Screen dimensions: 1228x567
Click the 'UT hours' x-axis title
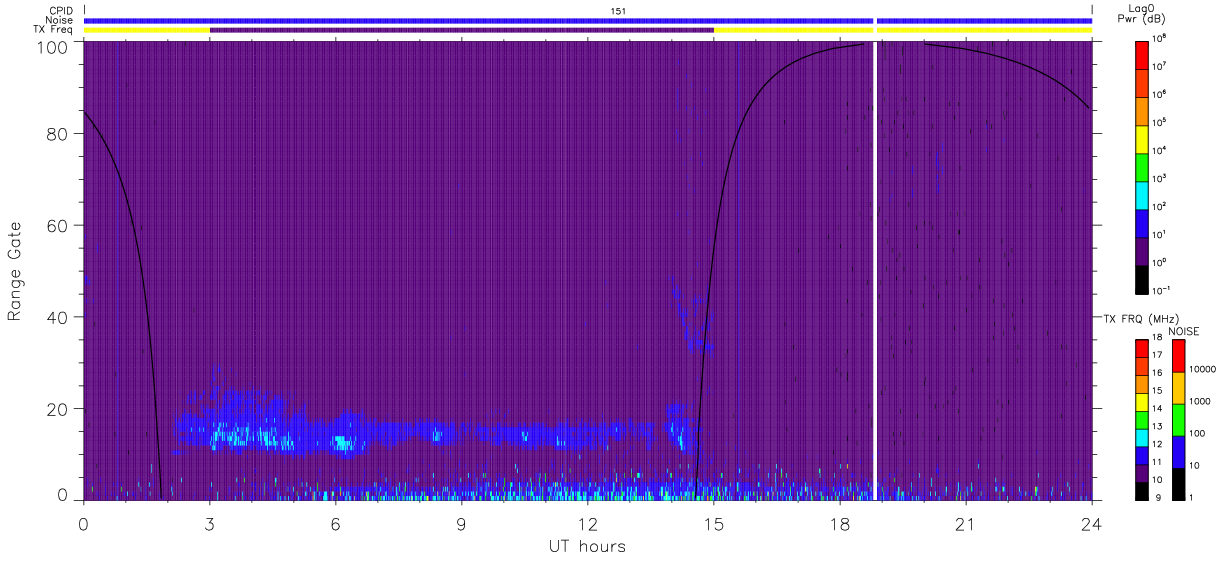[587, 546]
